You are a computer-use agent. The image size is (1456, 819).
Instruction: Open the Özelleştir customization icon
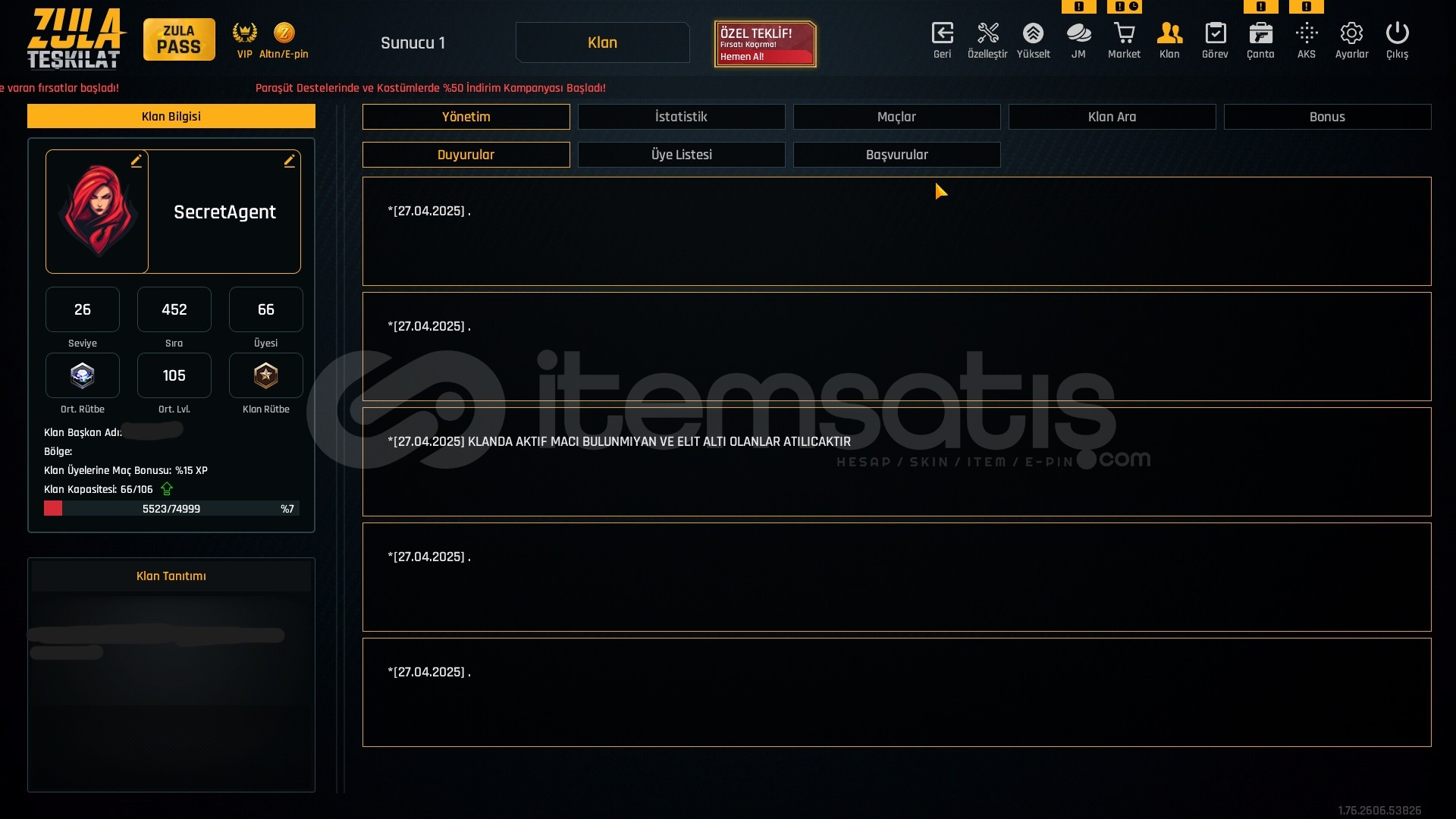coord(987,33)
